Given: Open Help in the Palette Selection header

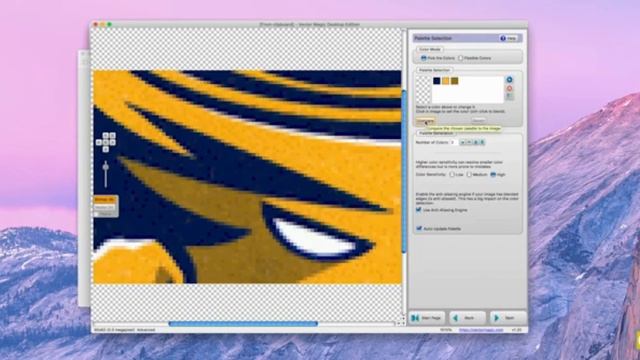Looking at the screenshot, I should click(x=509, y=38).
